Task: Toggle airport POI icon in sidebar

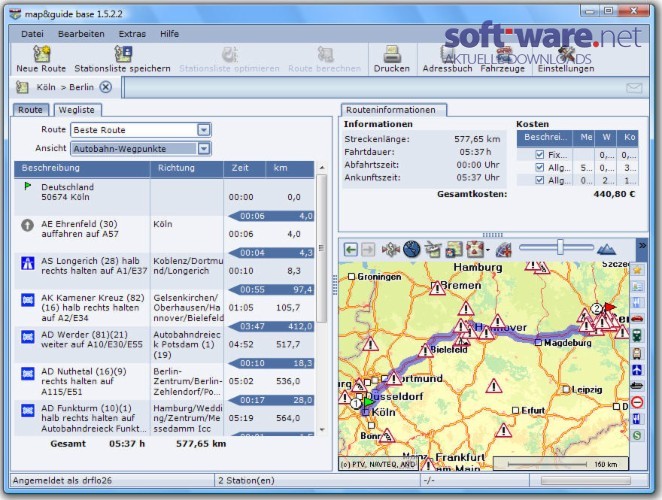Action: point(637,370)
